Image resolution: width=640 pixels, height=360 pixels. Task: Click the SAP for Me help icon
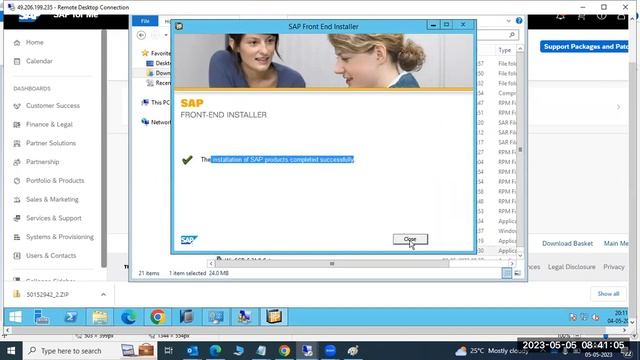point(602,17)
